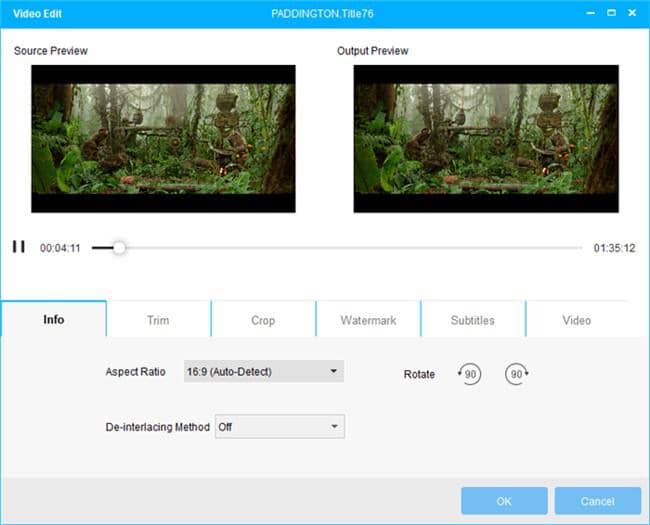
Task: Go to the Watermark tab
Action: click(368, 320)
